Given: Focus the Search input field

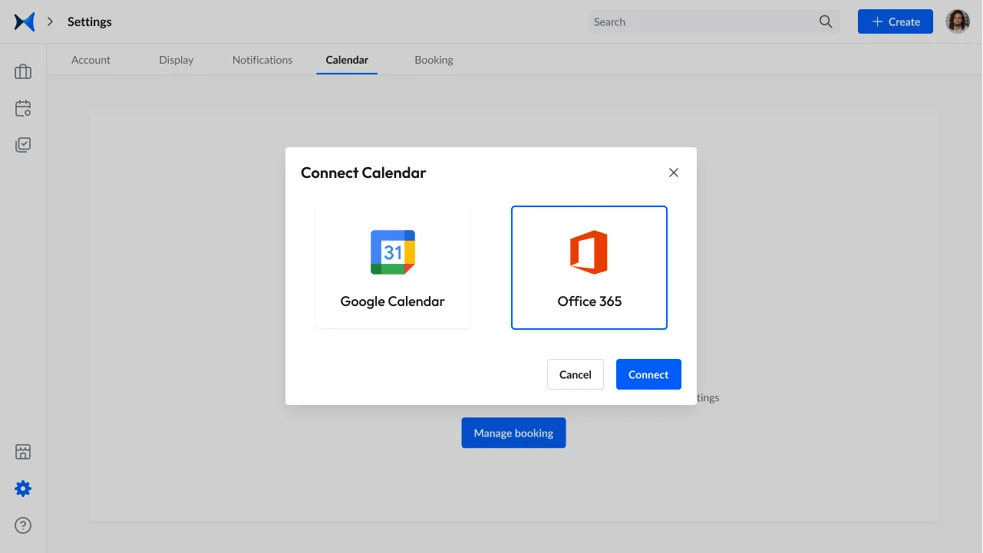Looking at the screenshot, I should pos(713,22).
